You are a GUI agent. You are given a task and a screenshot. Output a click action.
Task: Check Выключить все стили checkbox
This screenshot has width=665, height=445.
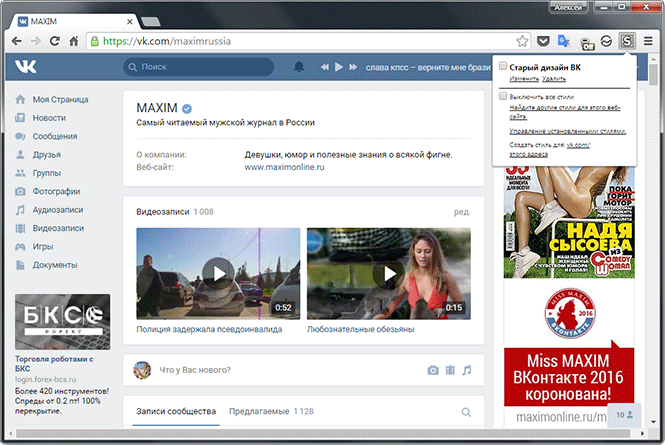[x=503, y=96]
